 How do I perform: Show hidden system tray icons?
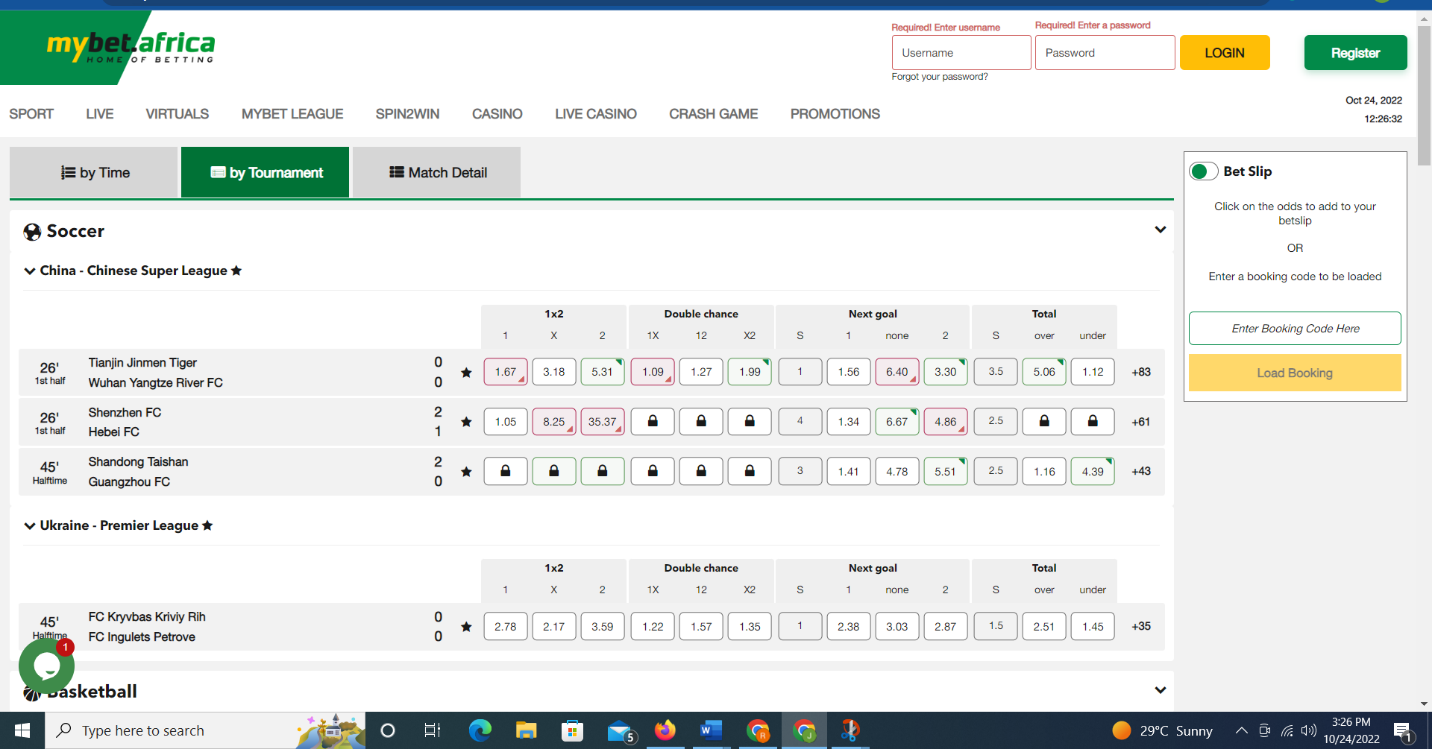click(1242, 731)
